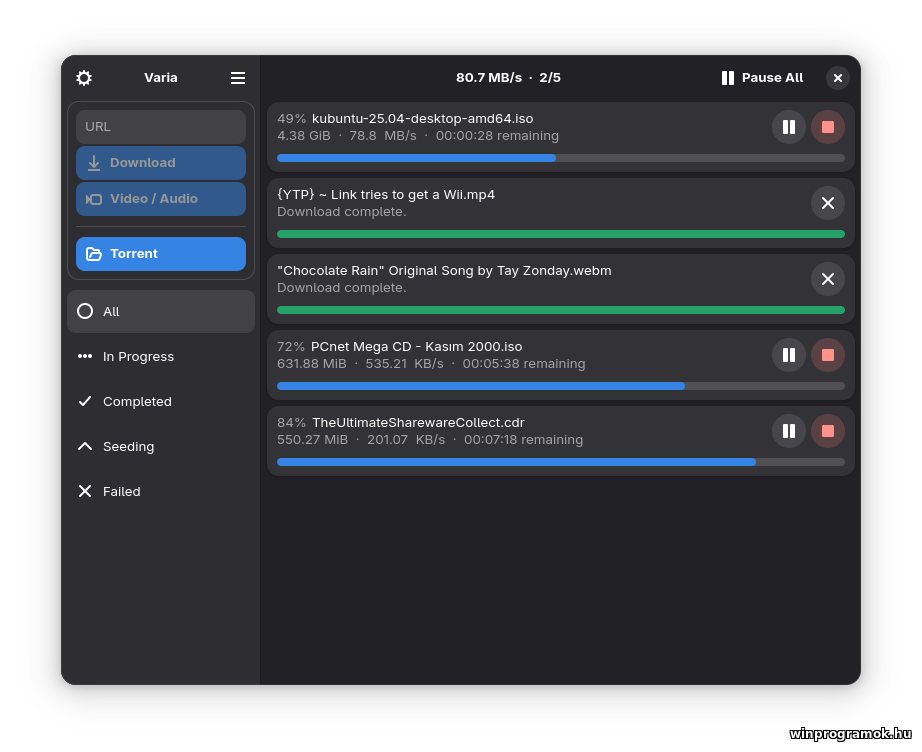
Task: Open a Torrent file
Action: (x=161, y=254)
